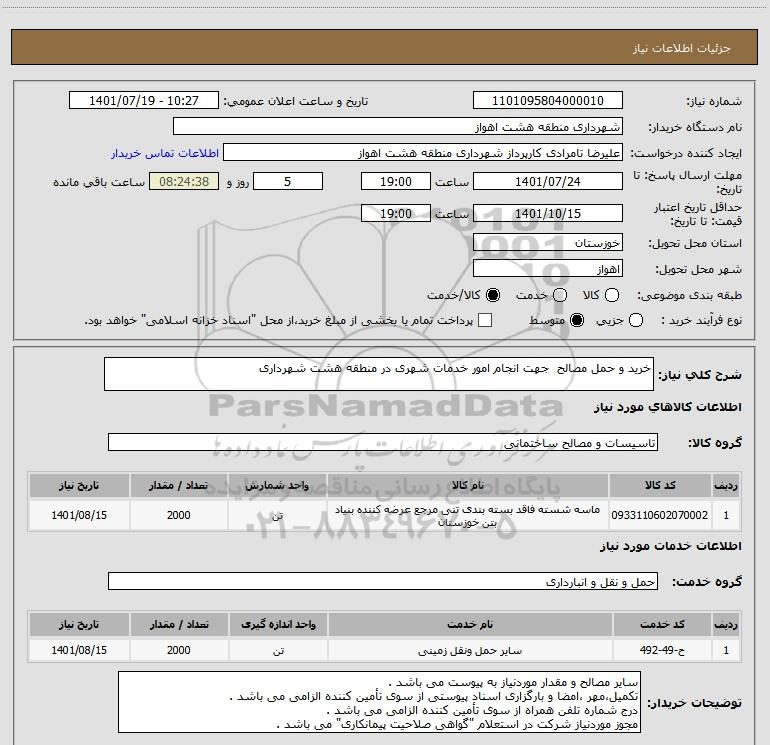
Task: Click the request creator field علیرضا نامرادی
Action: [423, 153]
